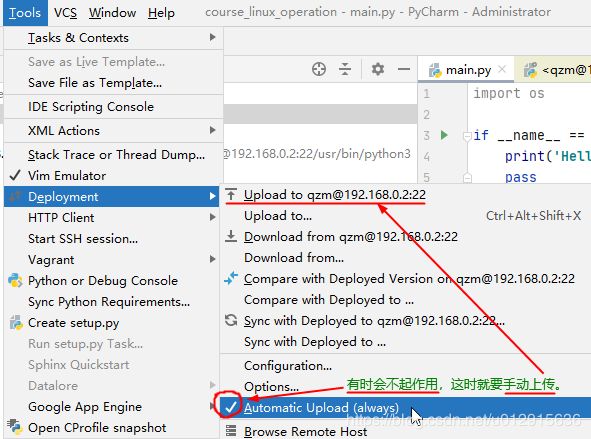Toggle Vim Emulator checkmark
This screenshot has height=439, width=591.
[14, 175]
